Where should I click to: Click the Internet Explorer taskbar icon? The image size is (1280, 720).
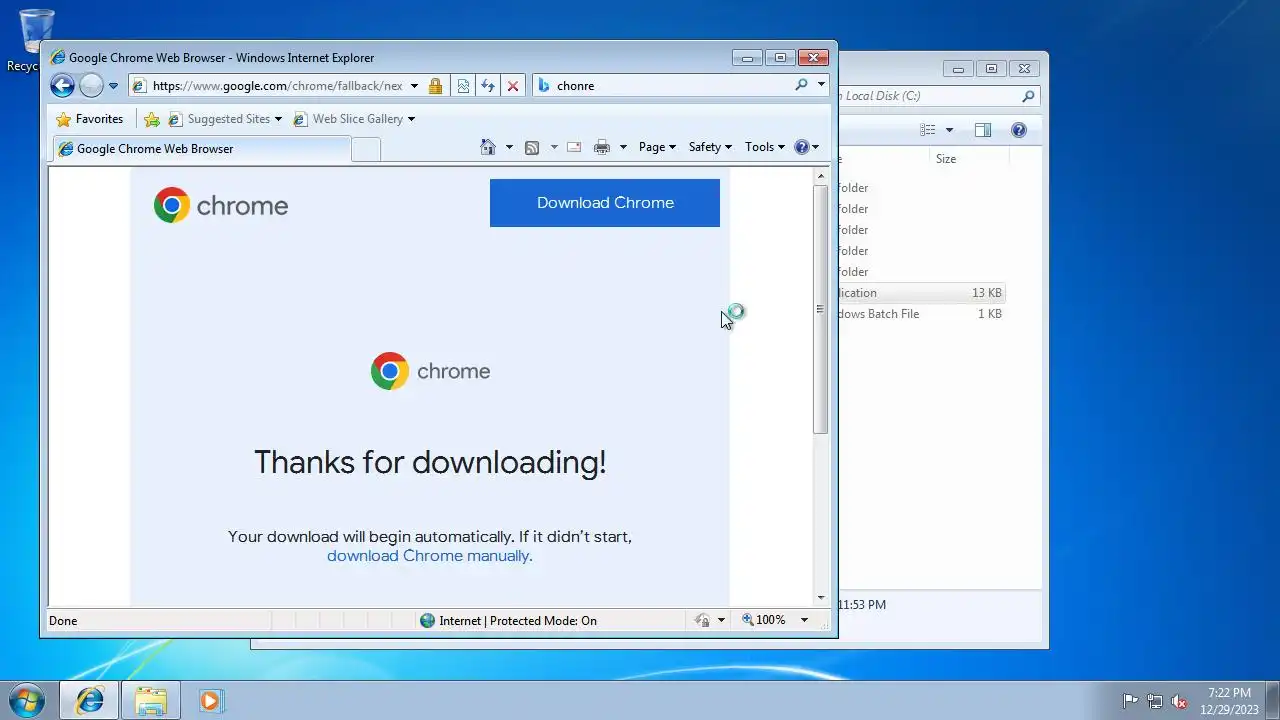pyautogui.click(x=89, y=701)
